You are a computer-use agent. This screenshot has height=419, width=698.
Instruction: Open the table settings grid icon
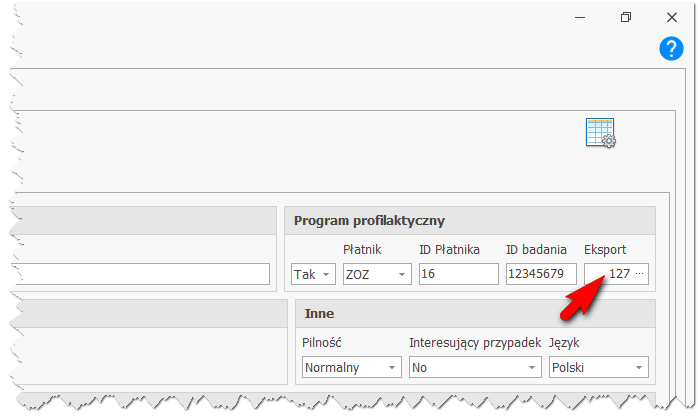[x=601, y=133]
